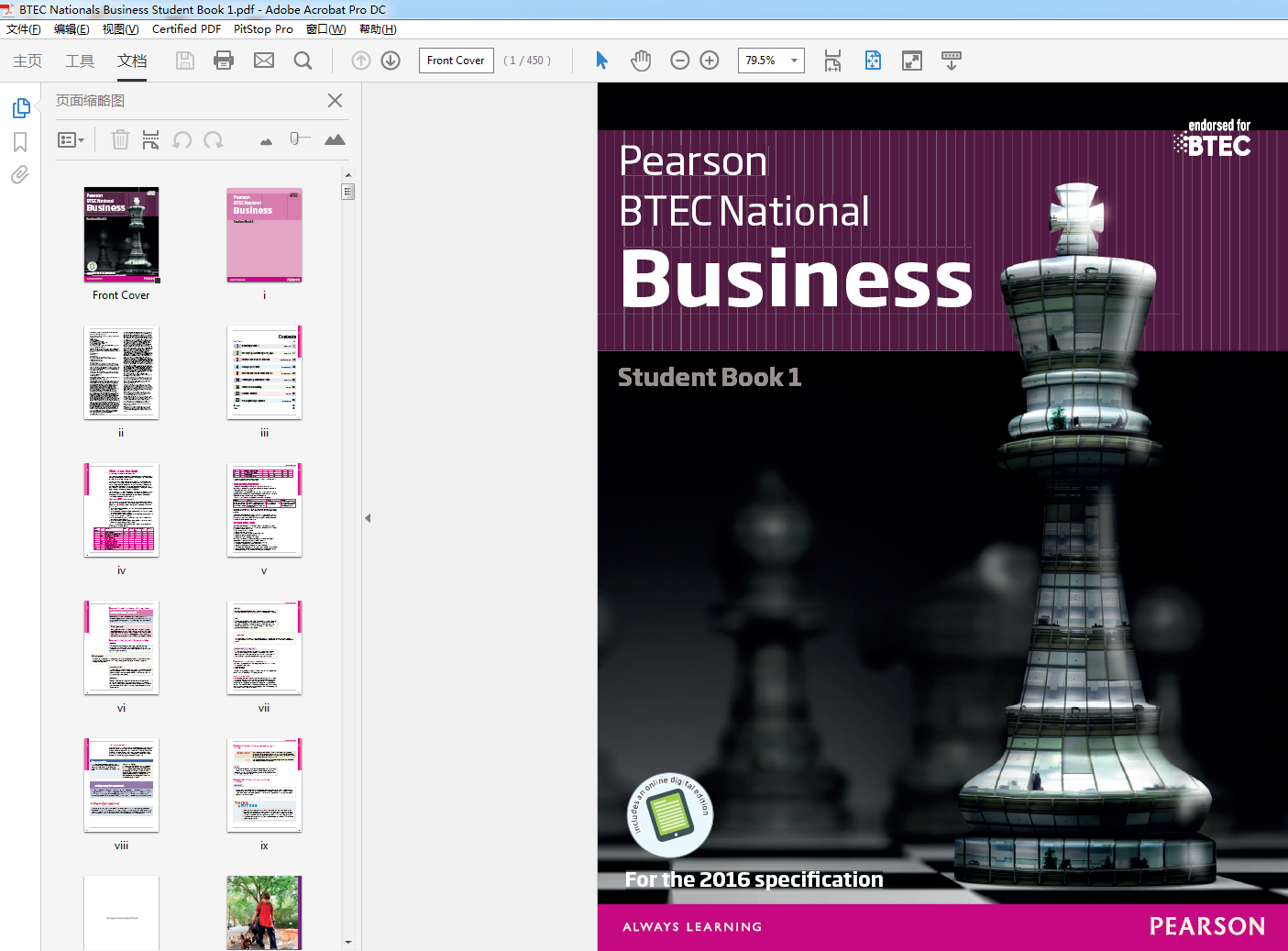
Task: Switch to 文档 tab
Action: tap(132, 61)
